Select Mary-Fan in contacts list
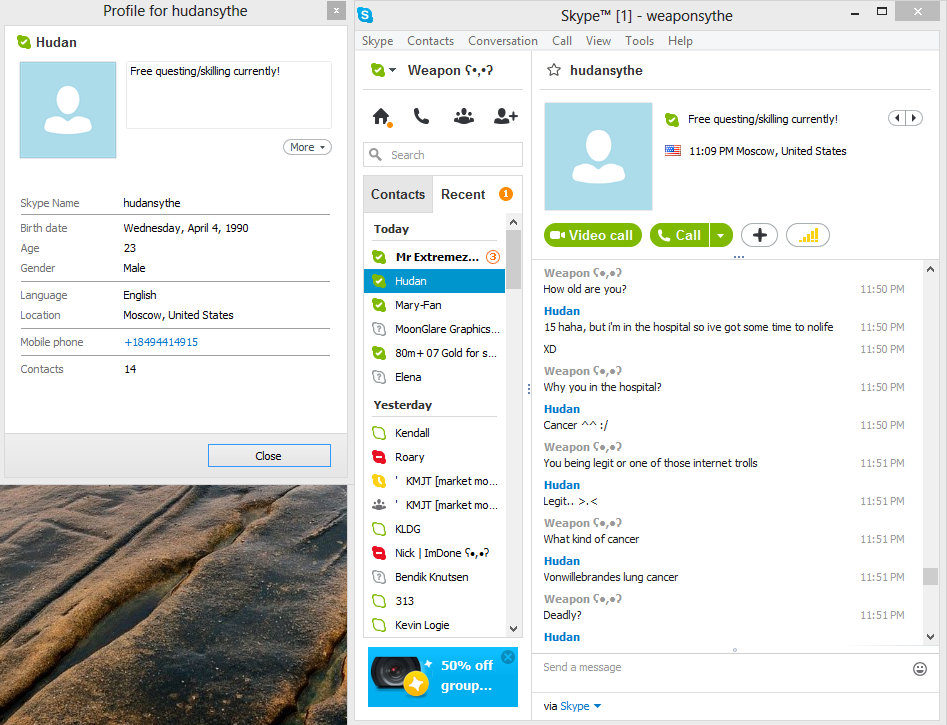Screen dimensions: 947x725 pos(434,305)
